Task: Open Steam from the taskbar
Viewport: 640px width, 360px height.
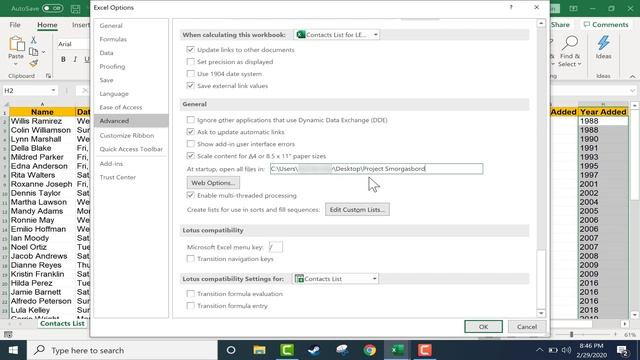Action: (x=314, y=350)
